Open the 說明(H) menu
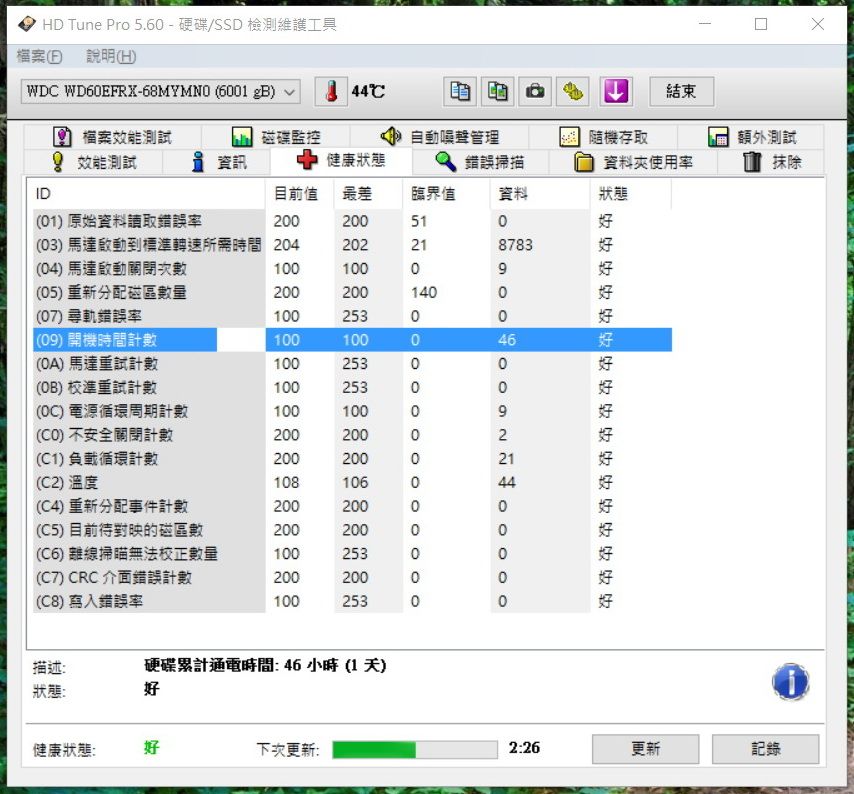The height and width of the screenshot is (794, 854). pyautogui.click(x=111, y=56)
